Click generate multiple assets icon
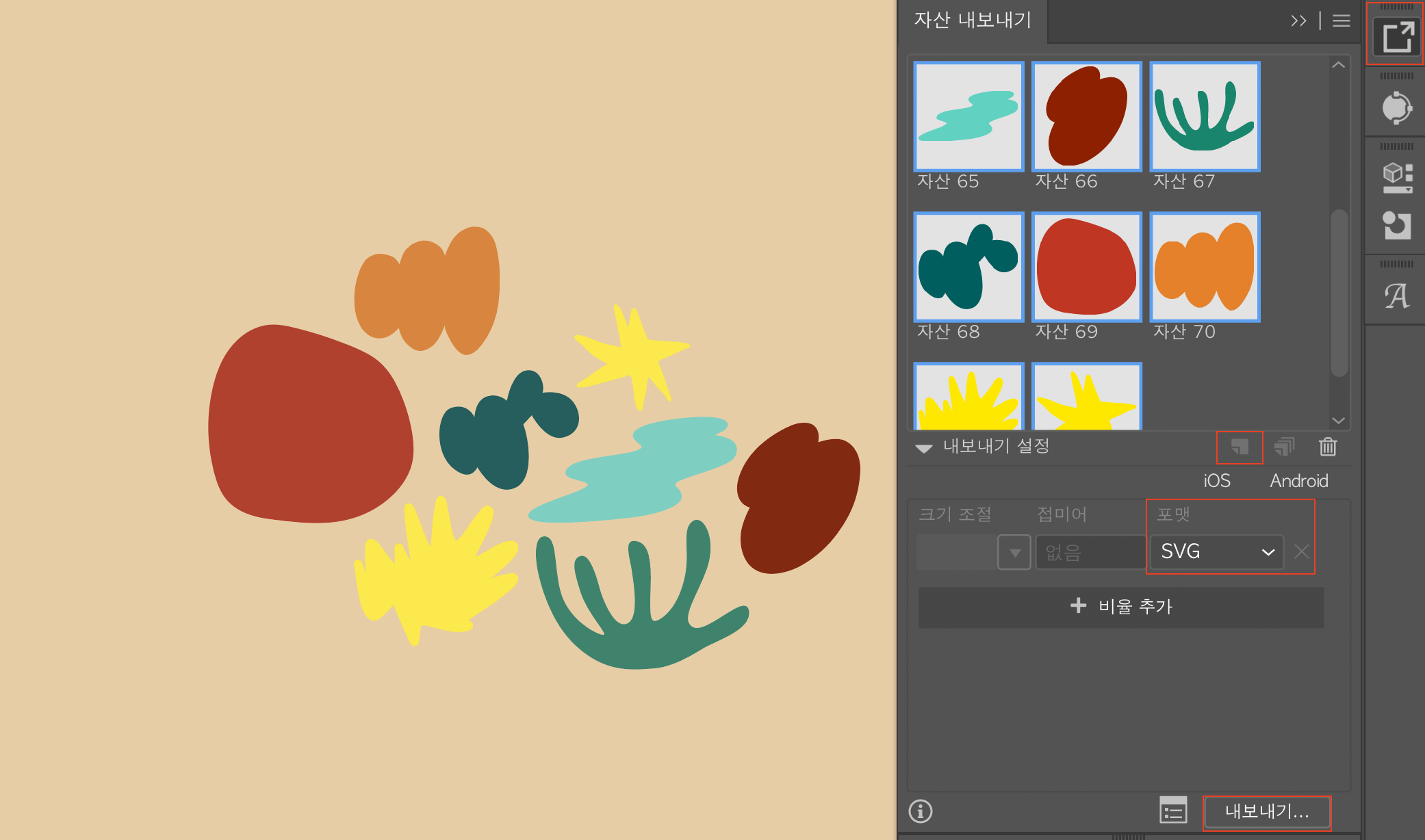Screen dimensions: 1425x840 pyautogui.click(x=1284, y=447)
